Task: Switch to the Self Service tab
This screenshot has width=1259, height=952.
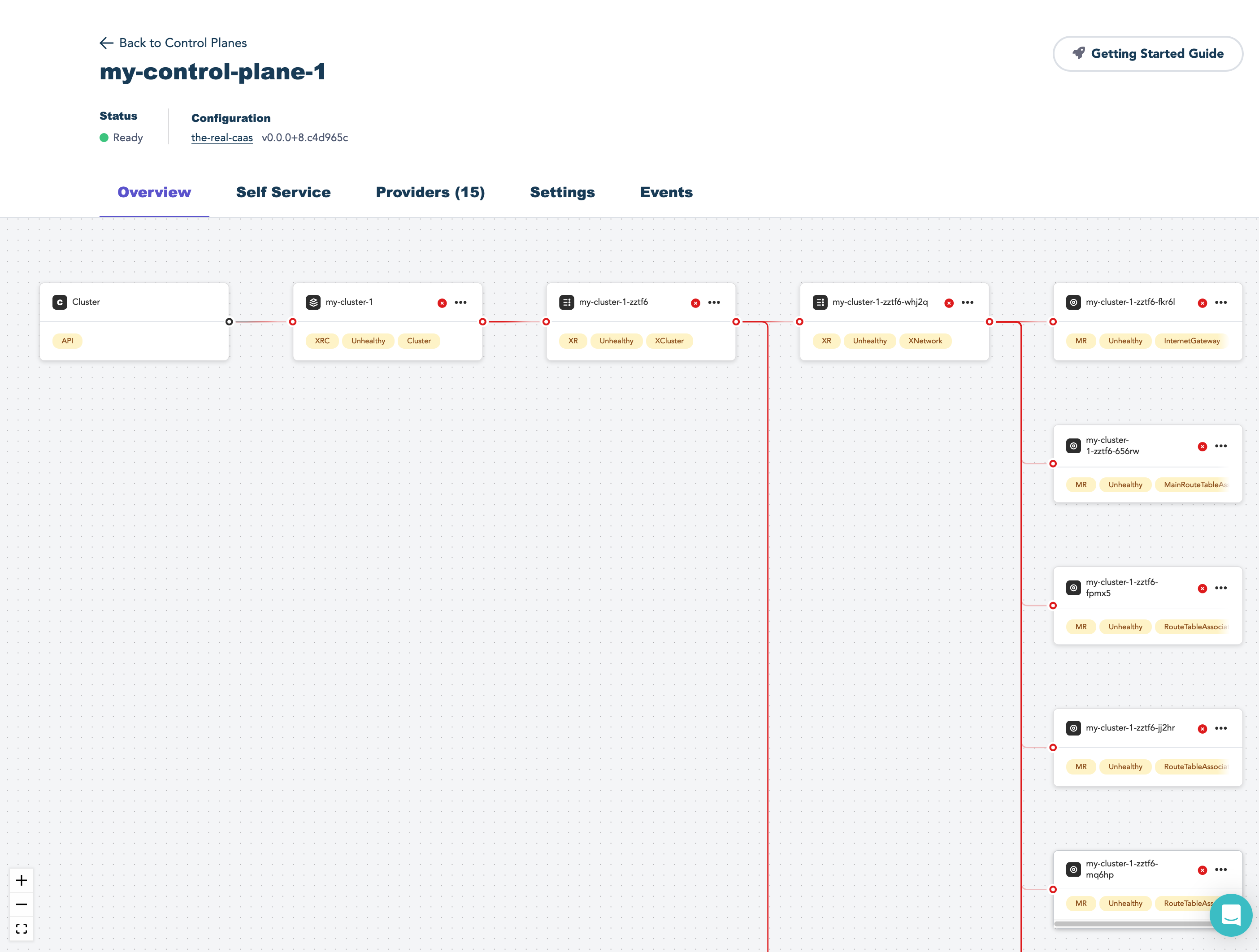Action: tap(283, 192)
